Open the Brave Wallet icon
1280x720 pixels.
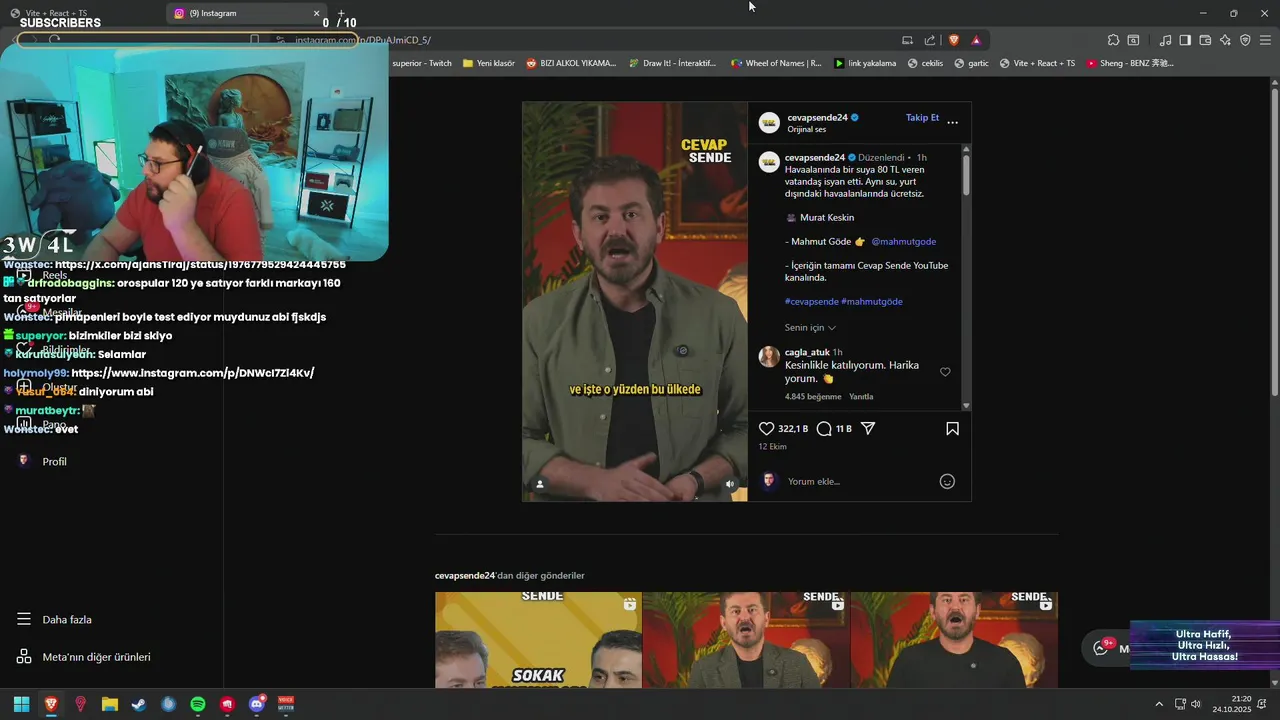[1205, 40]
